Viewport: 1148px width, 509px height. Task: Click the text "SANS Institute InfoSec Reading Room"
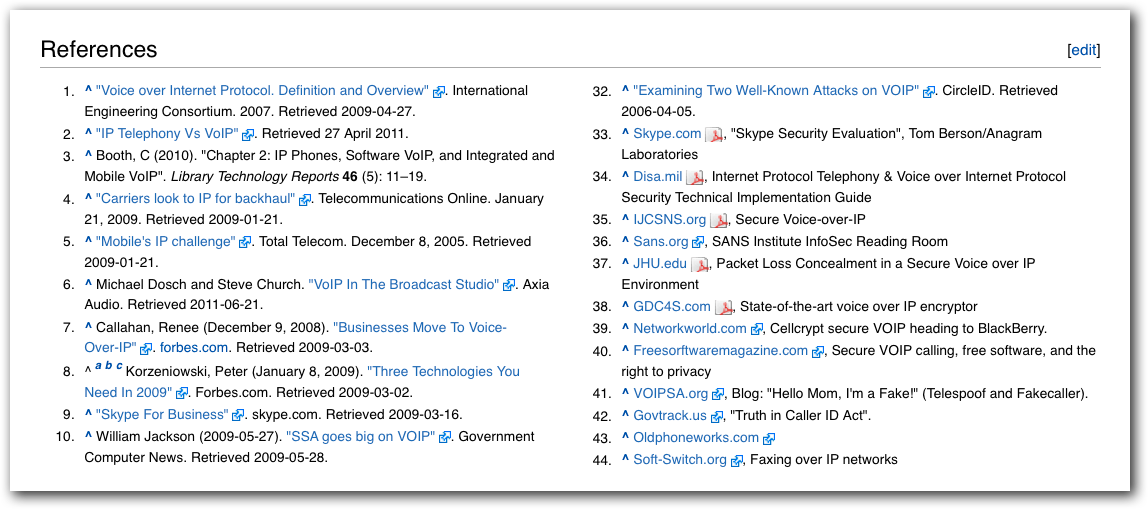click(830, 241)
